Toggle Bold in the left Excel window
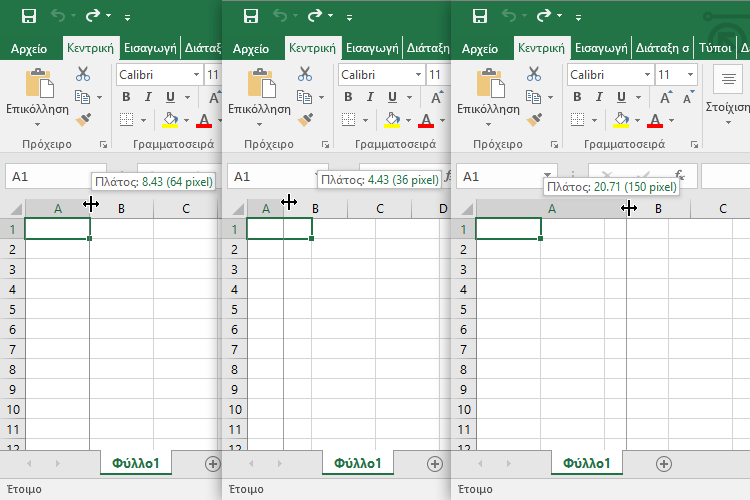The image size is (750, 500). click(x=126, y=97)
